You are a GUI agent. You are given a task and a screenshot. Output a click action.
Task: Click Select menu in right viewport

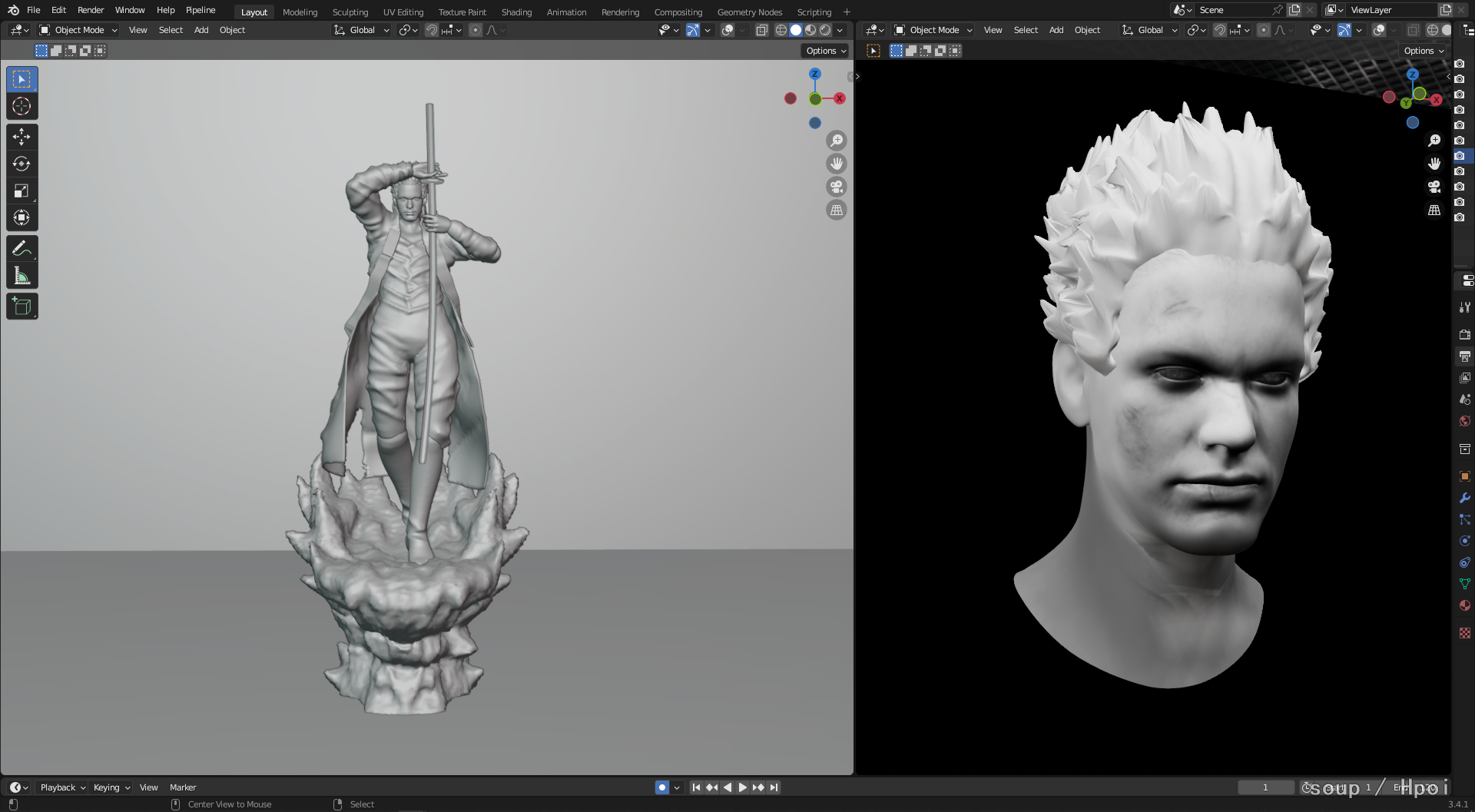[1026, 30]
